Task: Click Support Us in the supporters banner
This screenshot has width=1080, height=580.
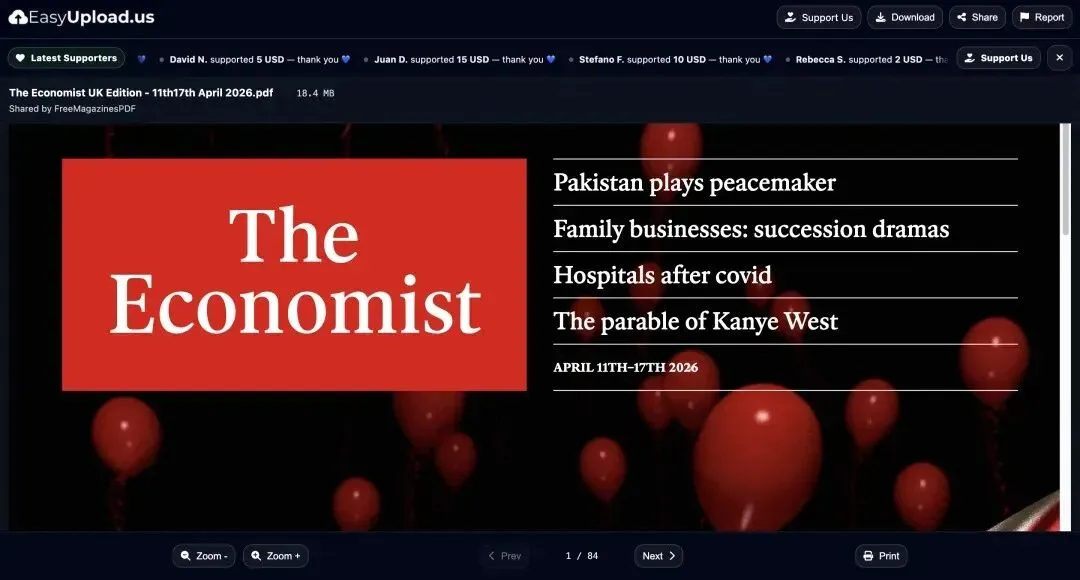Action: pos(998,58)
